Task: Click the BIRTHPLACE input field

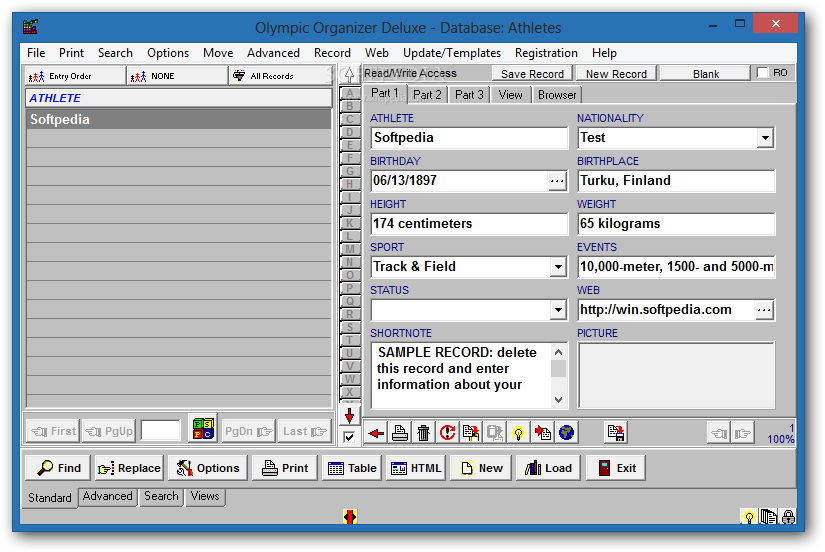Action: (x=676, y=181)
